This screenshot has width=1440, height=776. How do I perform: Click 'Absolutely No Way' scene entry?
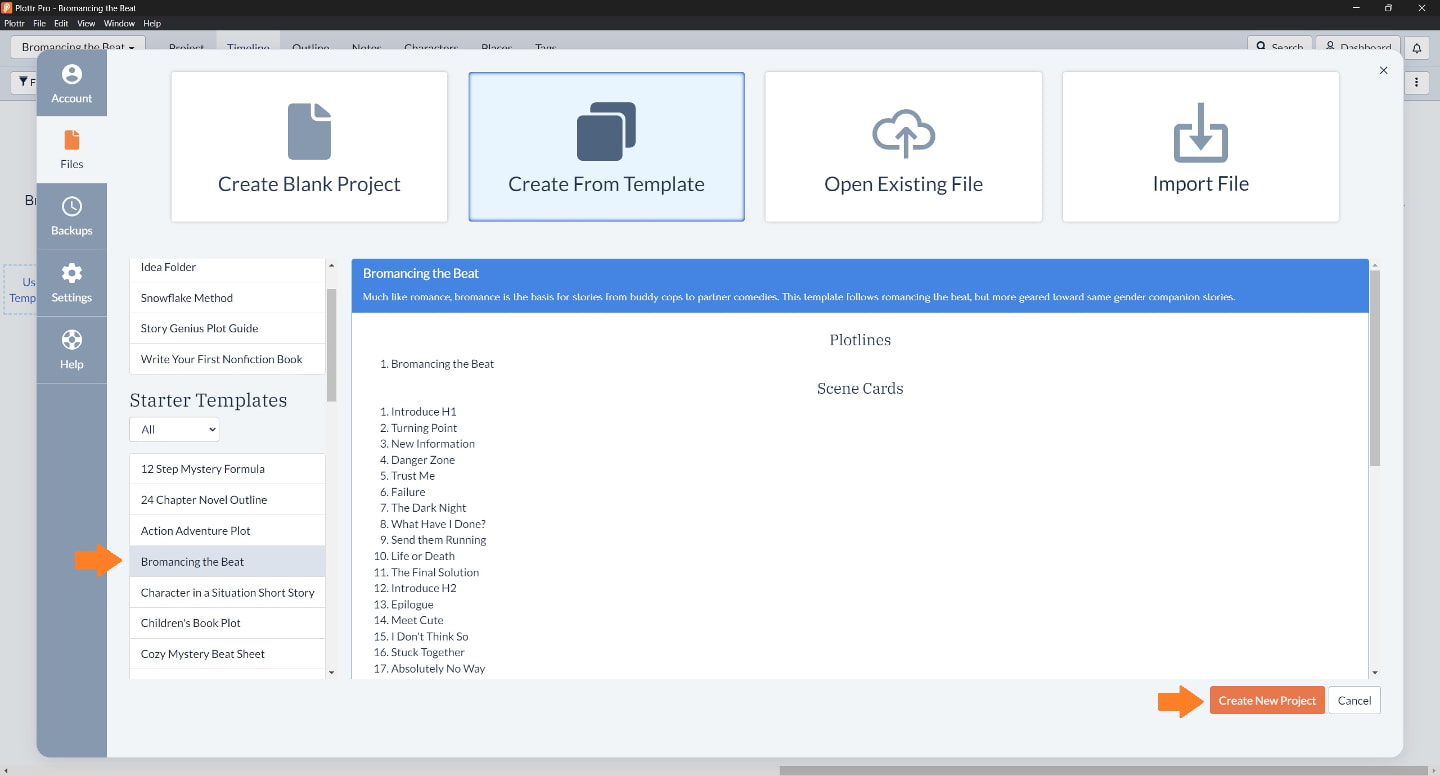tap(438, 668)
